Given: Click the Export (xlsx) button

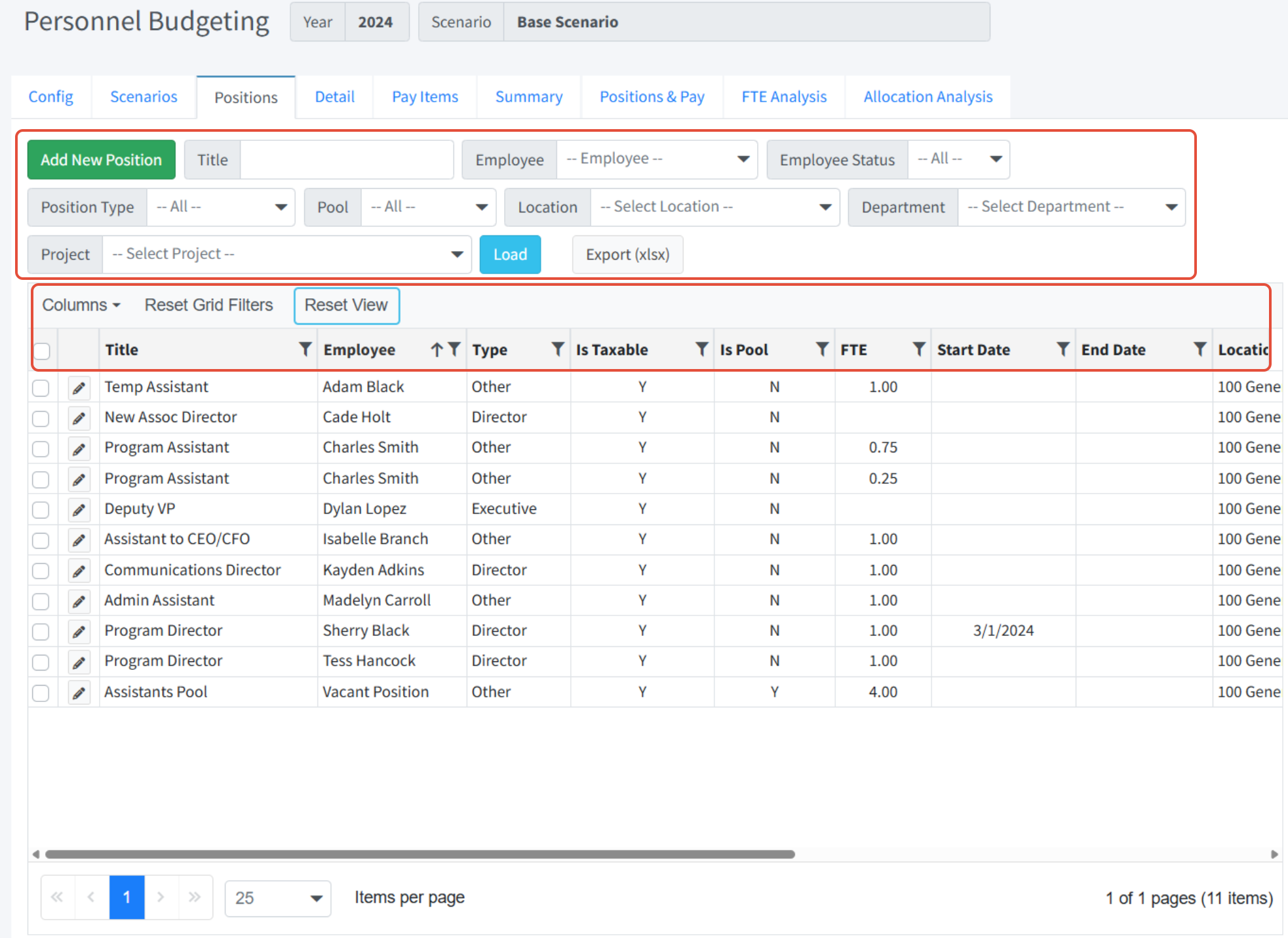Looking at the screenshot, I should point(627,254).
